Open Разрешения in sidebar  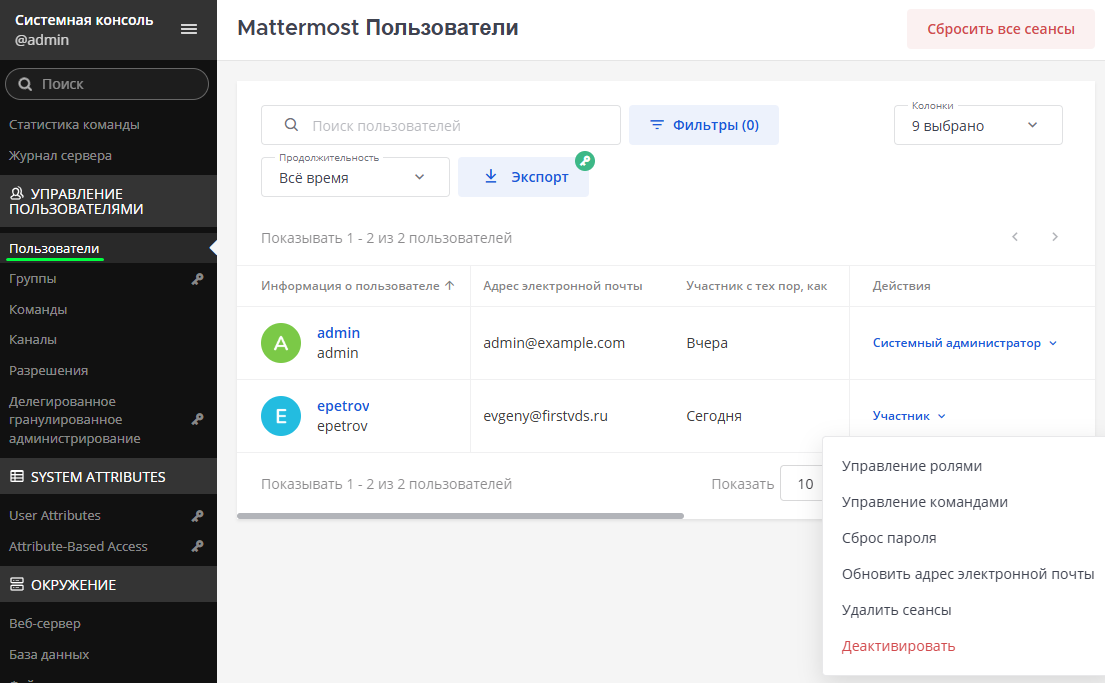[49, 370]
